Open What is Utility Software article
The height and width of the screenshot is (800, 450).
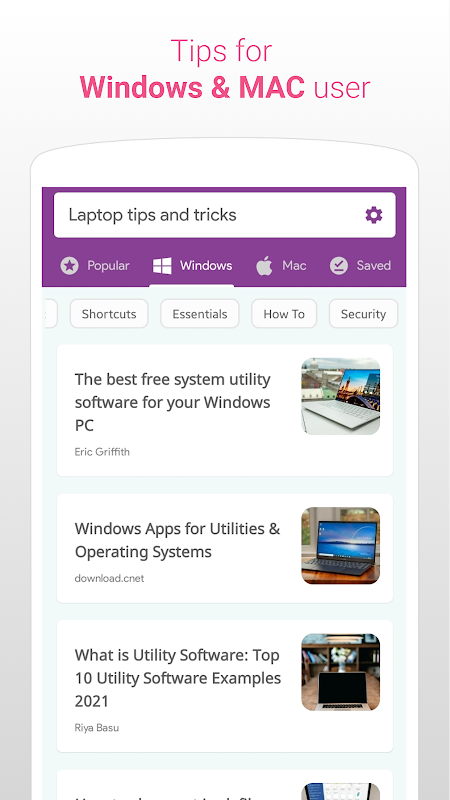[224, 686]
